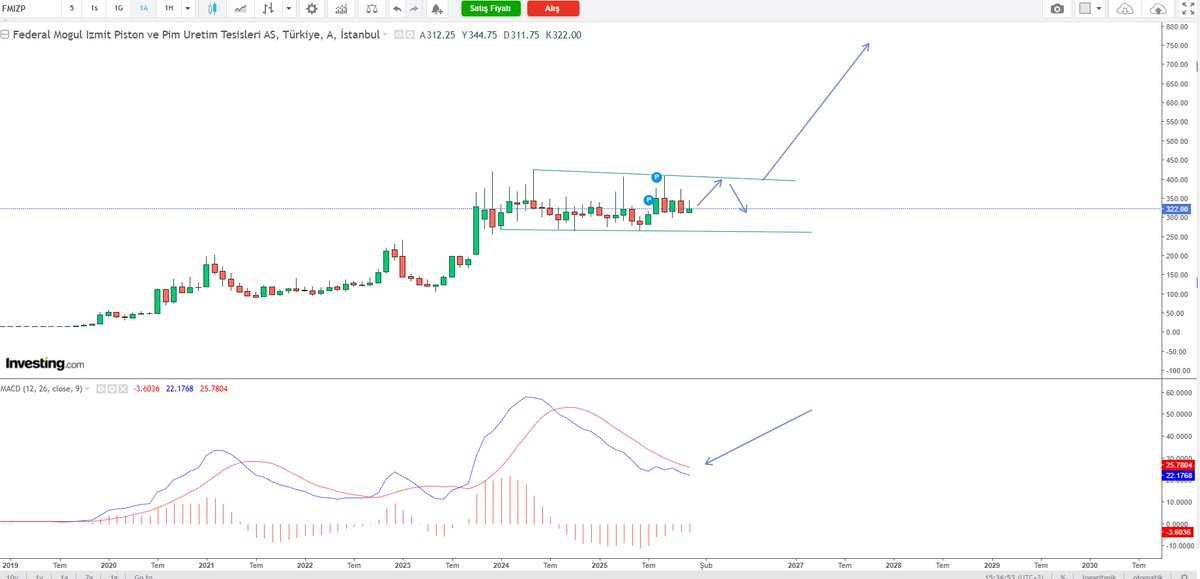Viewport: 1200px width, 579px height.
Task: Select the candlestick chart style icon
Action: pos(213,8)
